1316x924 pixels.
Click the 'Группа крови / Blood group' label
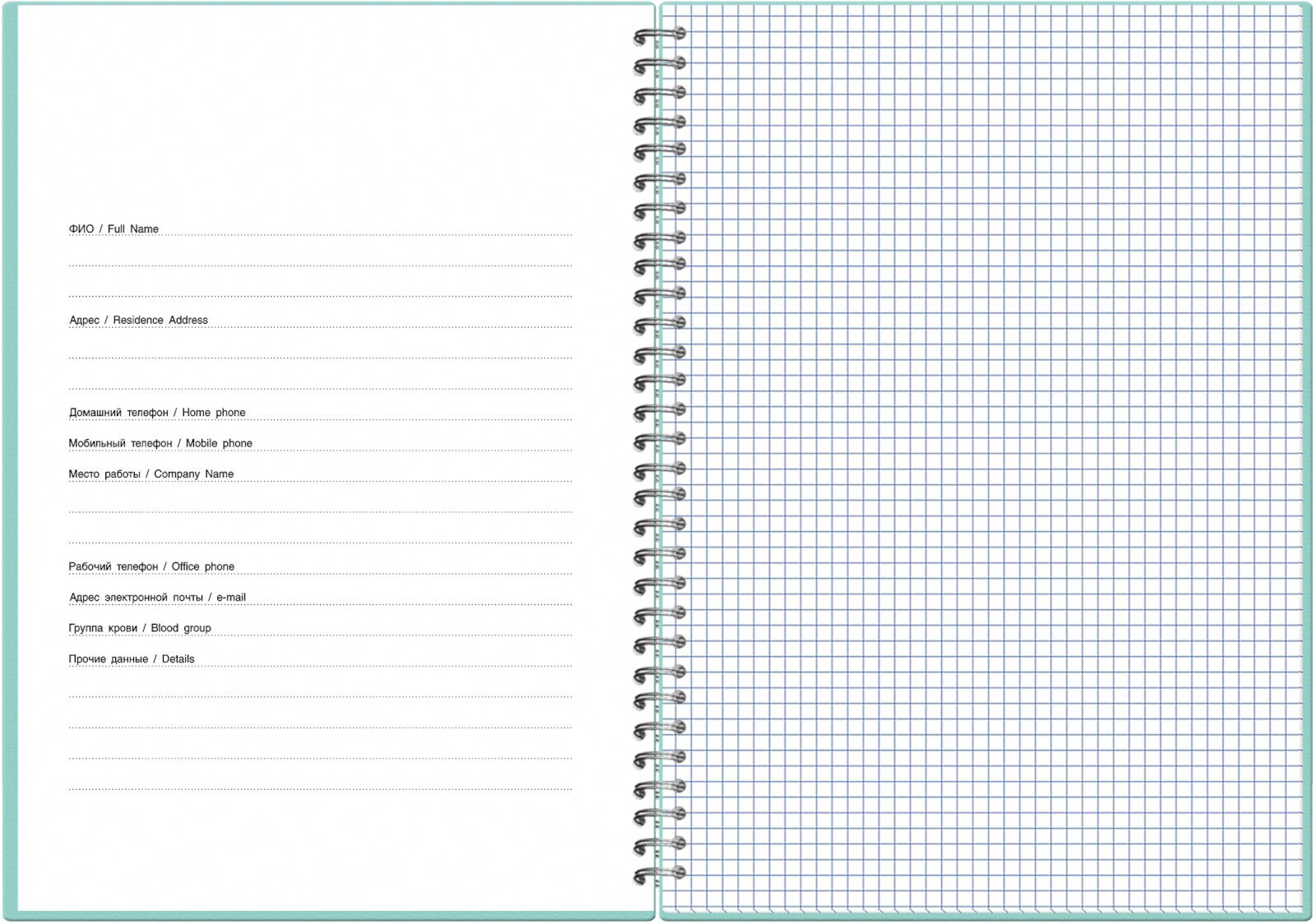point(140,628)
